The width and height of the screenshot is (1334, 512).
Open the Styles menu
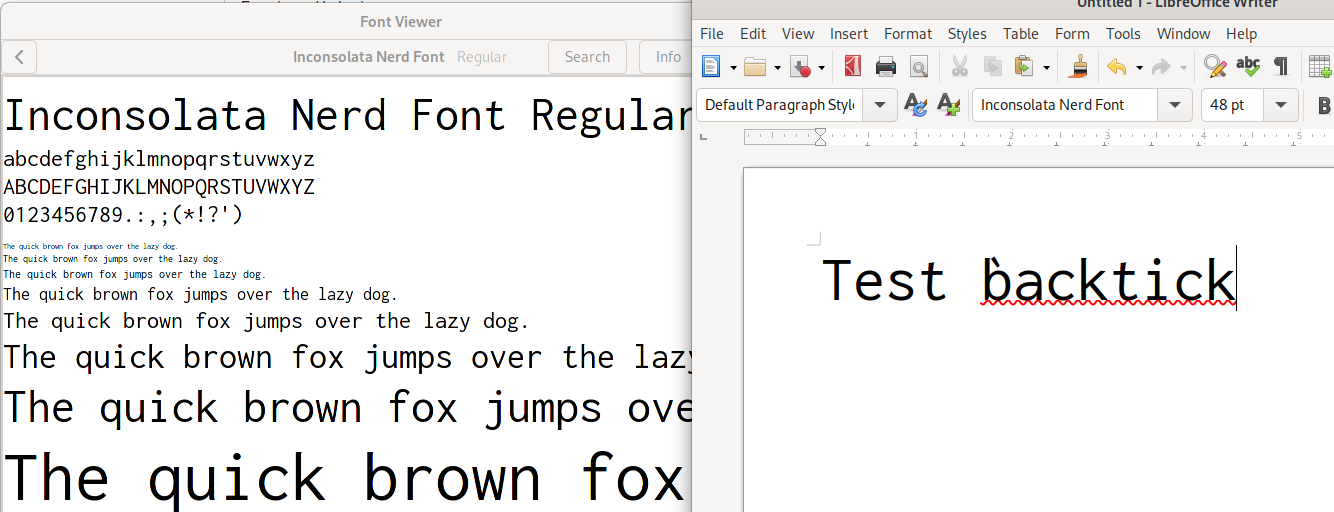click(x=967, y=34)
